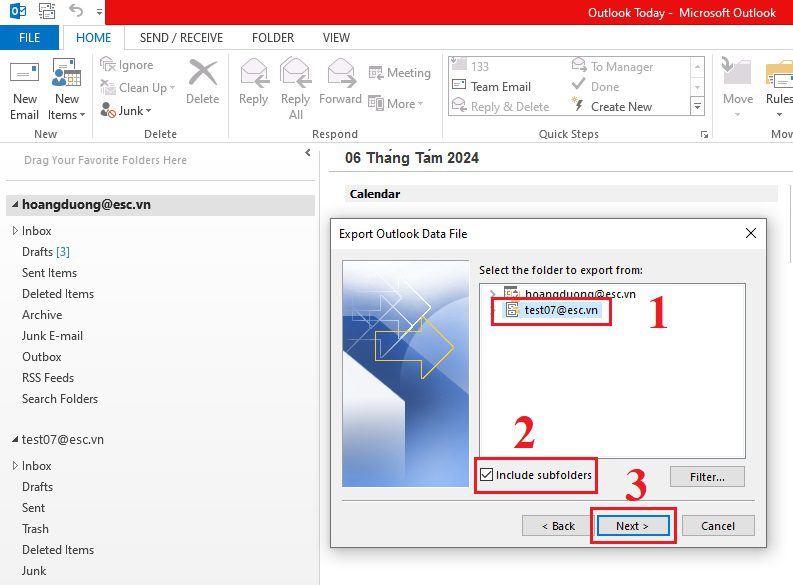Select hoangduong@esc.vn in the export dialog

580,293
